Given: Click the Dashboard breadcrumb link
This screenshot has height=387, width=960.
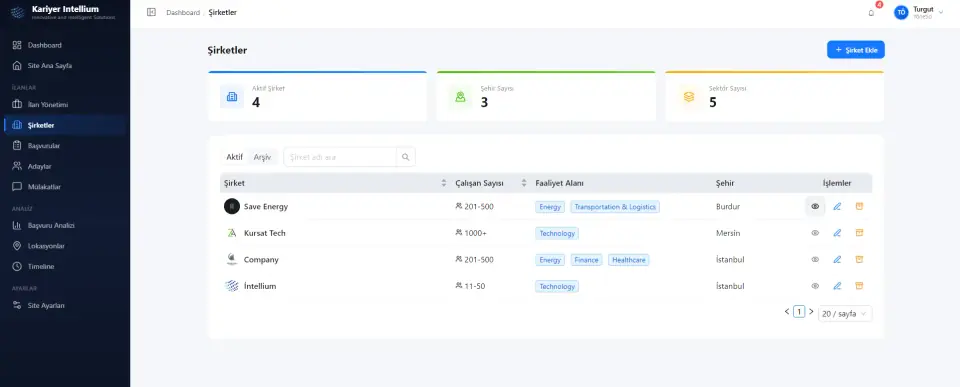Looking at the screenshot, I should coord(183,13).
